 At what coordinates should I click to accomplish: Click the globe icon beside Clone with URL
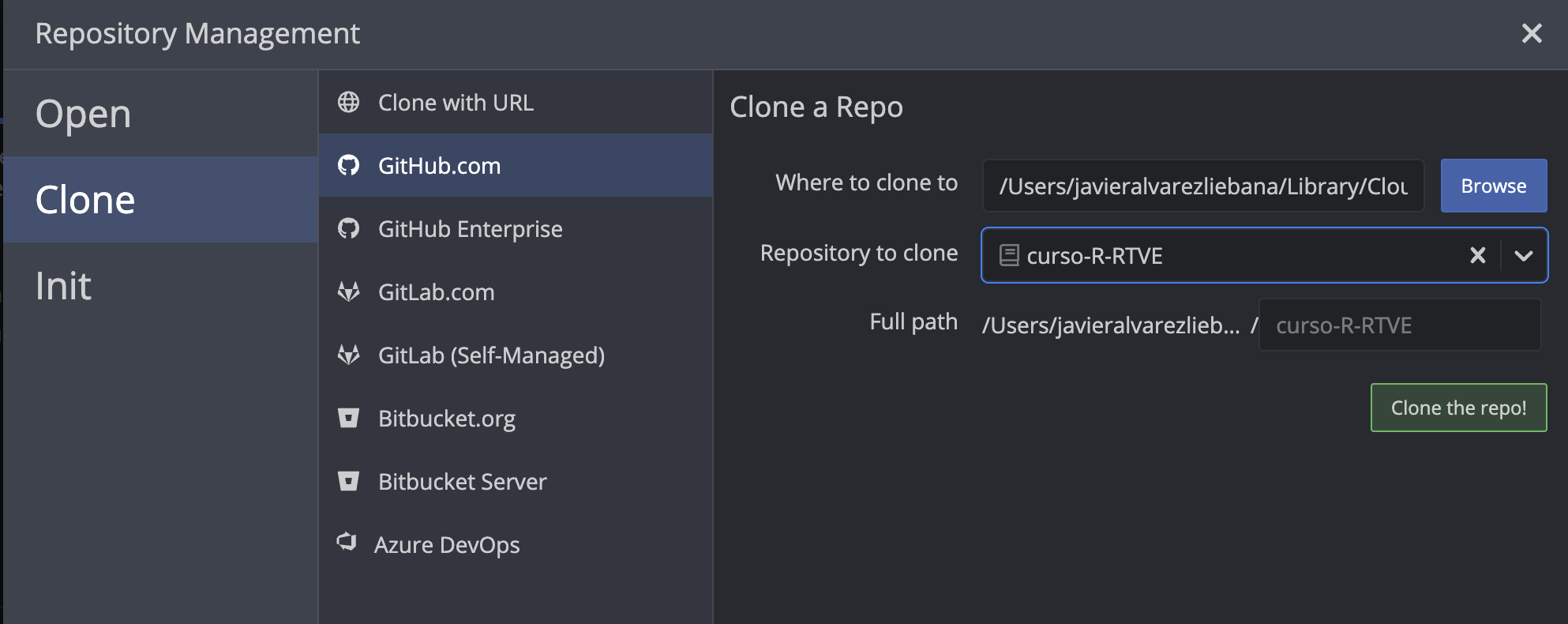(x=348, y=103)
